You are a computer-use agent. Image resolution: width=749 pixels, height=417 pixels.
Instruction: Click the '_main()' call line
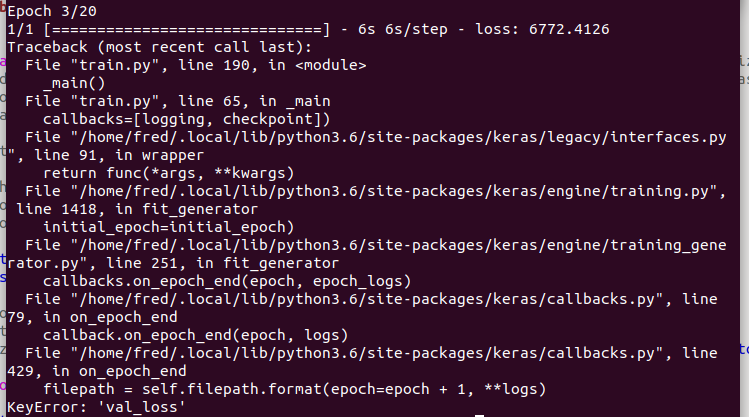74,84
